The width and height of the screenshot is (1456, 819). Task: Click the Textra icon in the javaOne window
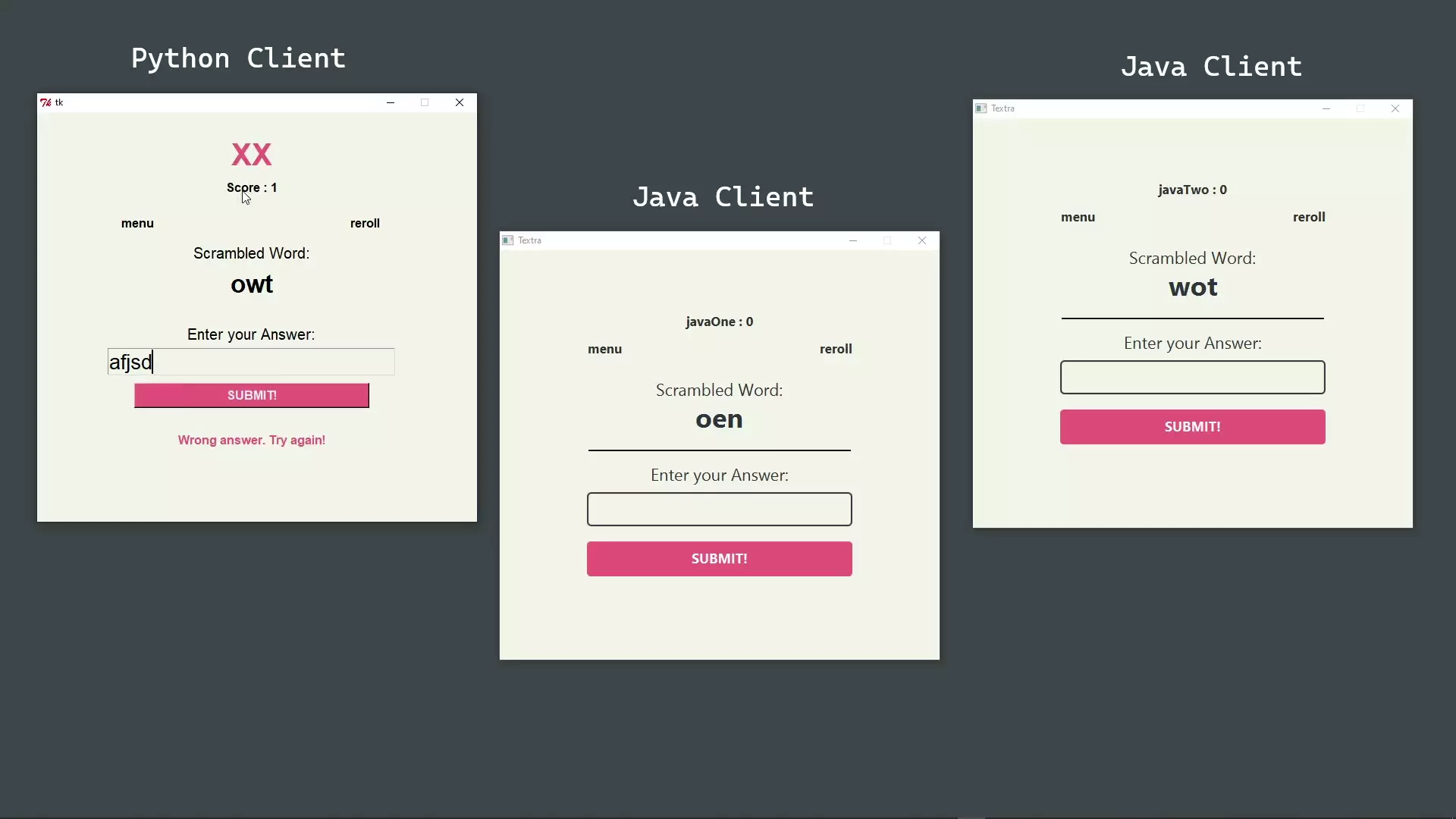tap(508, 240)
